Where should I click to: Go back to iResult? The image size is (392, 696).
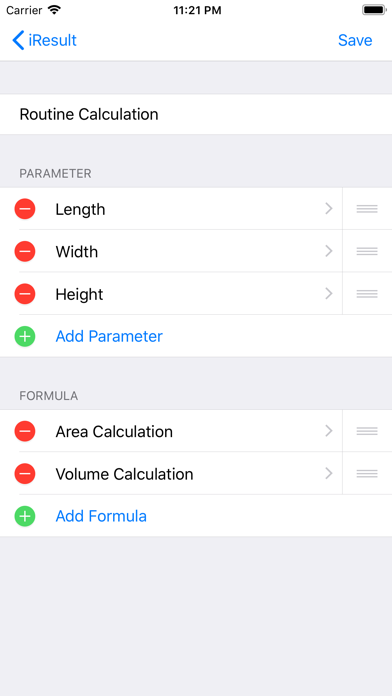(44, 40)
